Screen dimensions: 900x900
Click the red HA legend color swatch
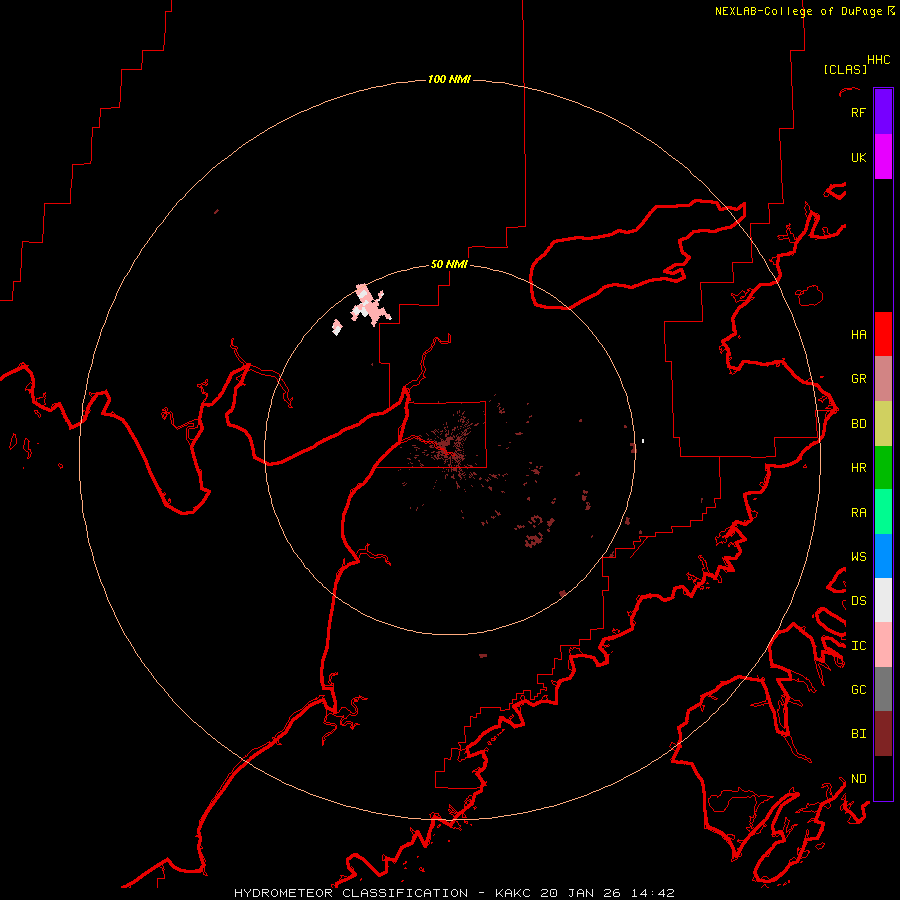click(x=883, y=334)
